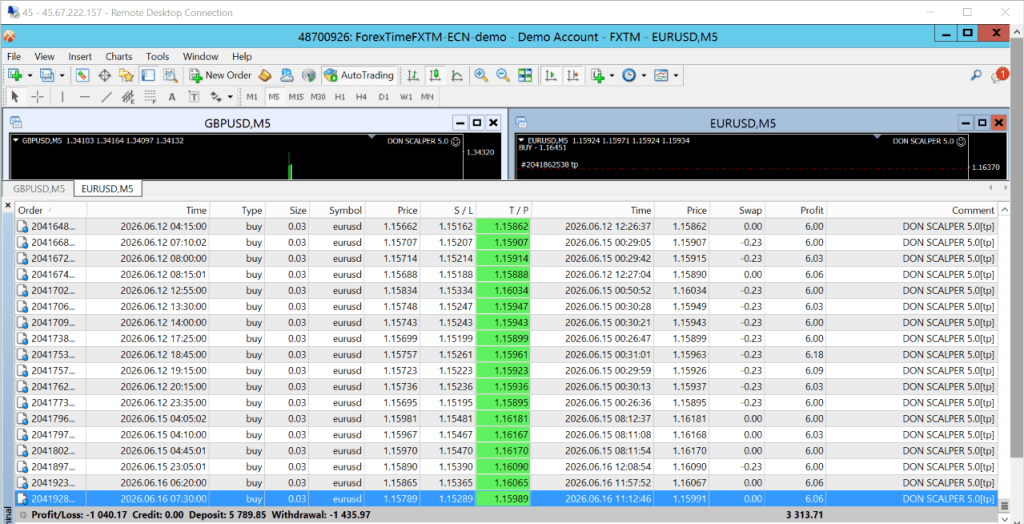Sort by the Symbol column header
The width and height of the screenshot is (1024, 524).
(x=338, y=210)
